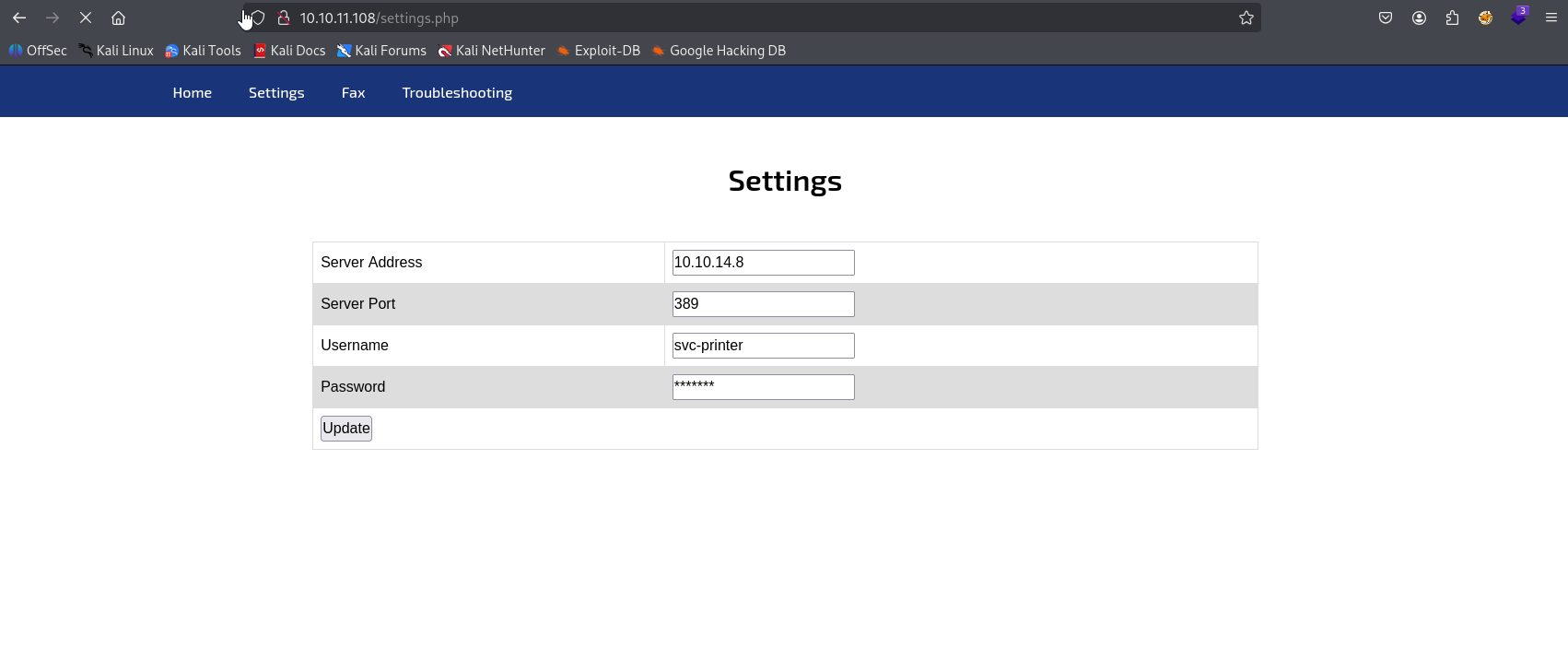Open the Kali Tools bookmark

point(203,51)
